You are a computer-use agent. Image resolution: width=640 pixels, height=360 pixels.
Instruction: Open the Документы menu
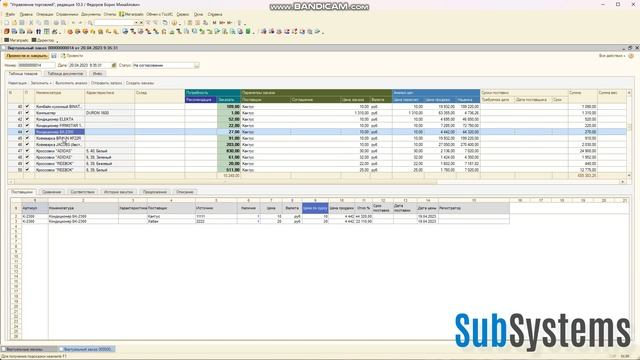pos(91,14)
